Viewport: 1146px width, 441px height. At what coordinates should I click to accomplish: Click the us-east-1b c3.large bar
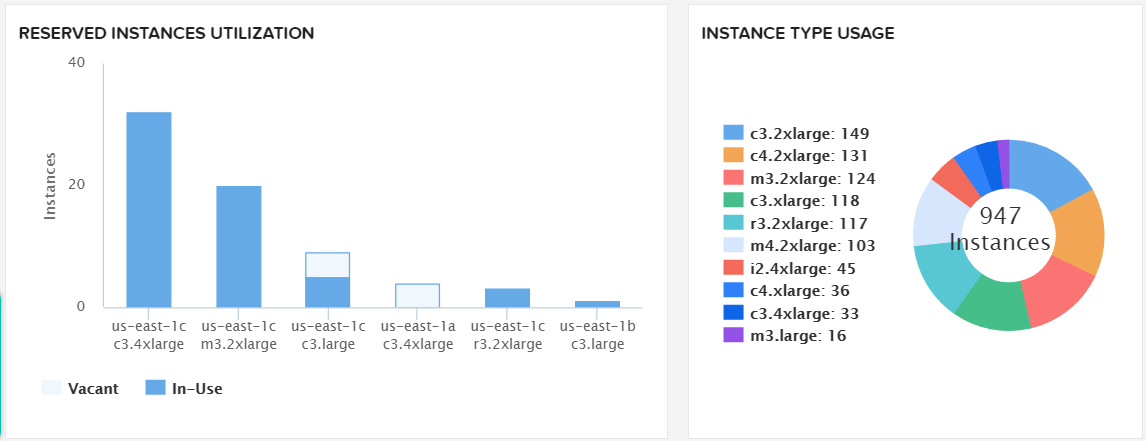coord(597,304)
